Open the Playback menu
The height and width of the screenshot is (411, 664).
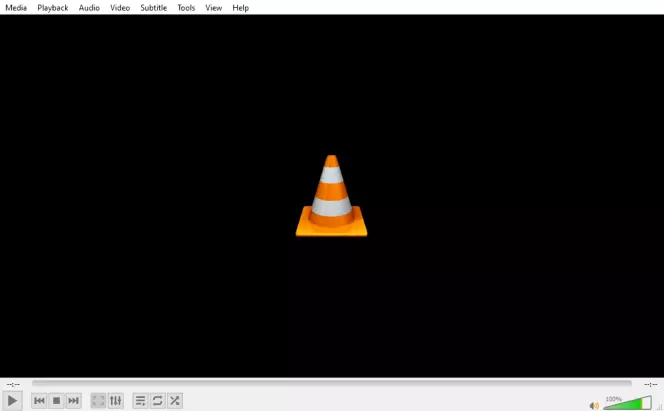point(53,8)
